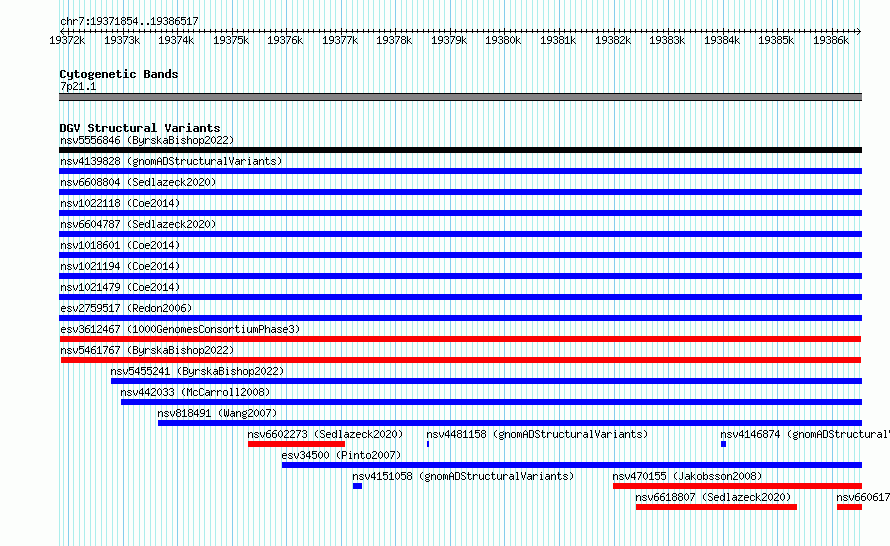The width and height of the screenshot is (890, 546).
Task: Click the chr7:19371854..19386517 coordinate label
Action: click(x=129, y=22)
